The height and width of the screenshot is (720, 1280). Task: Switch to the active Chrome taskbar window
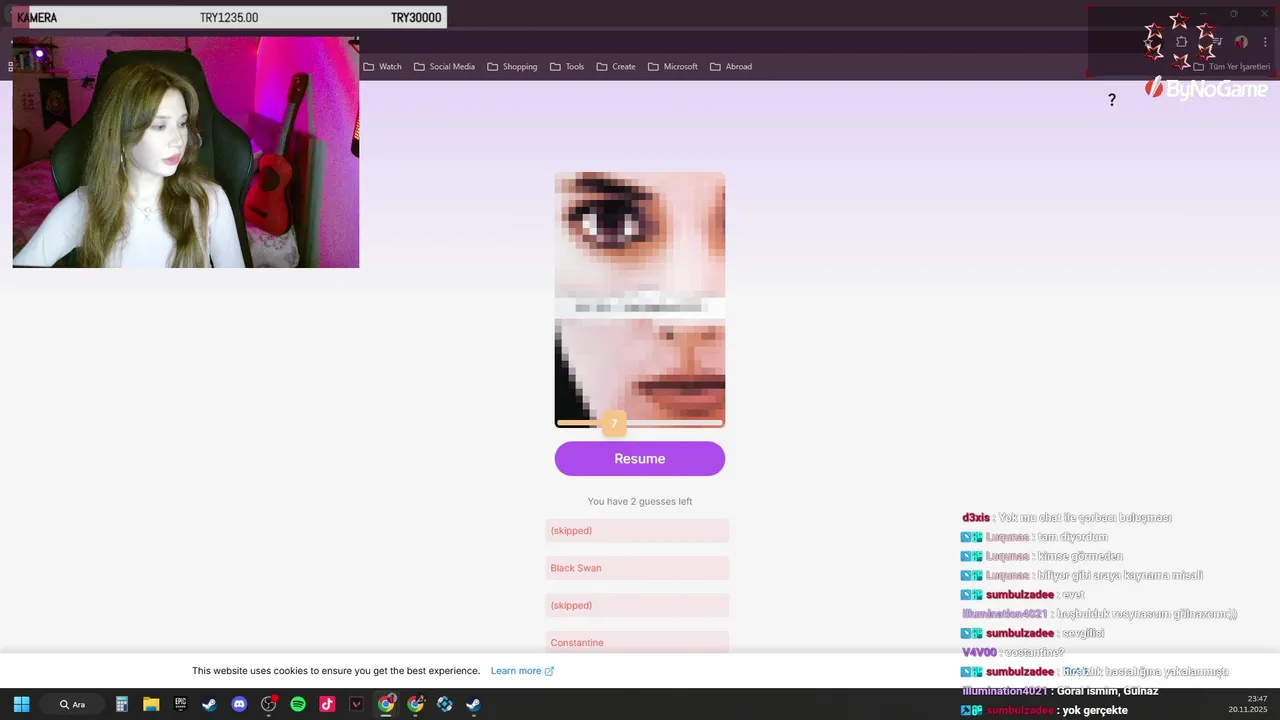tap(386, 704)
